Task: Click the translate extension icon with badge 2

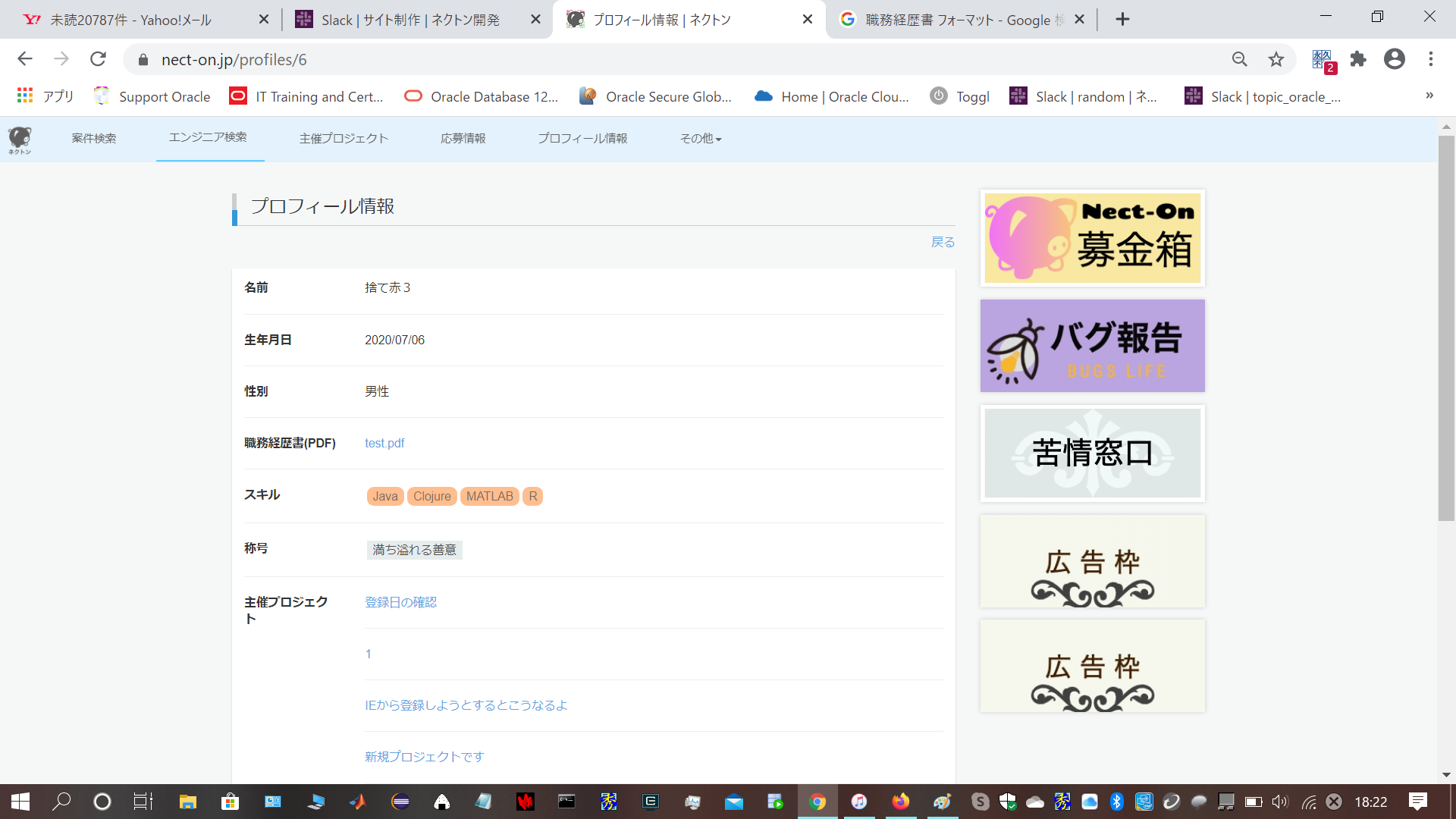Action: tap(1323, 61)
